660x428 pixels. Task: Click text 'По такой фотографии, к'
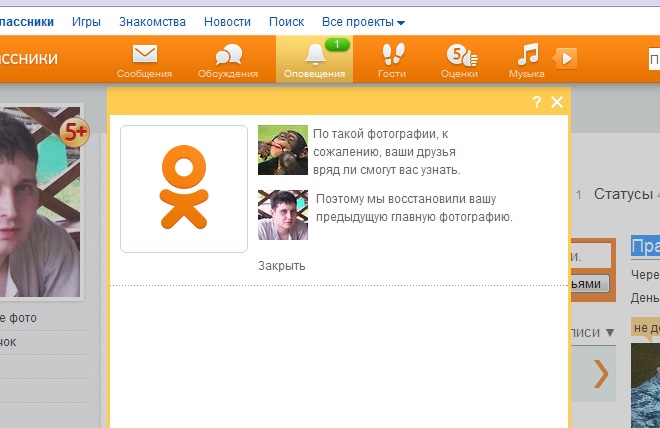381,134
